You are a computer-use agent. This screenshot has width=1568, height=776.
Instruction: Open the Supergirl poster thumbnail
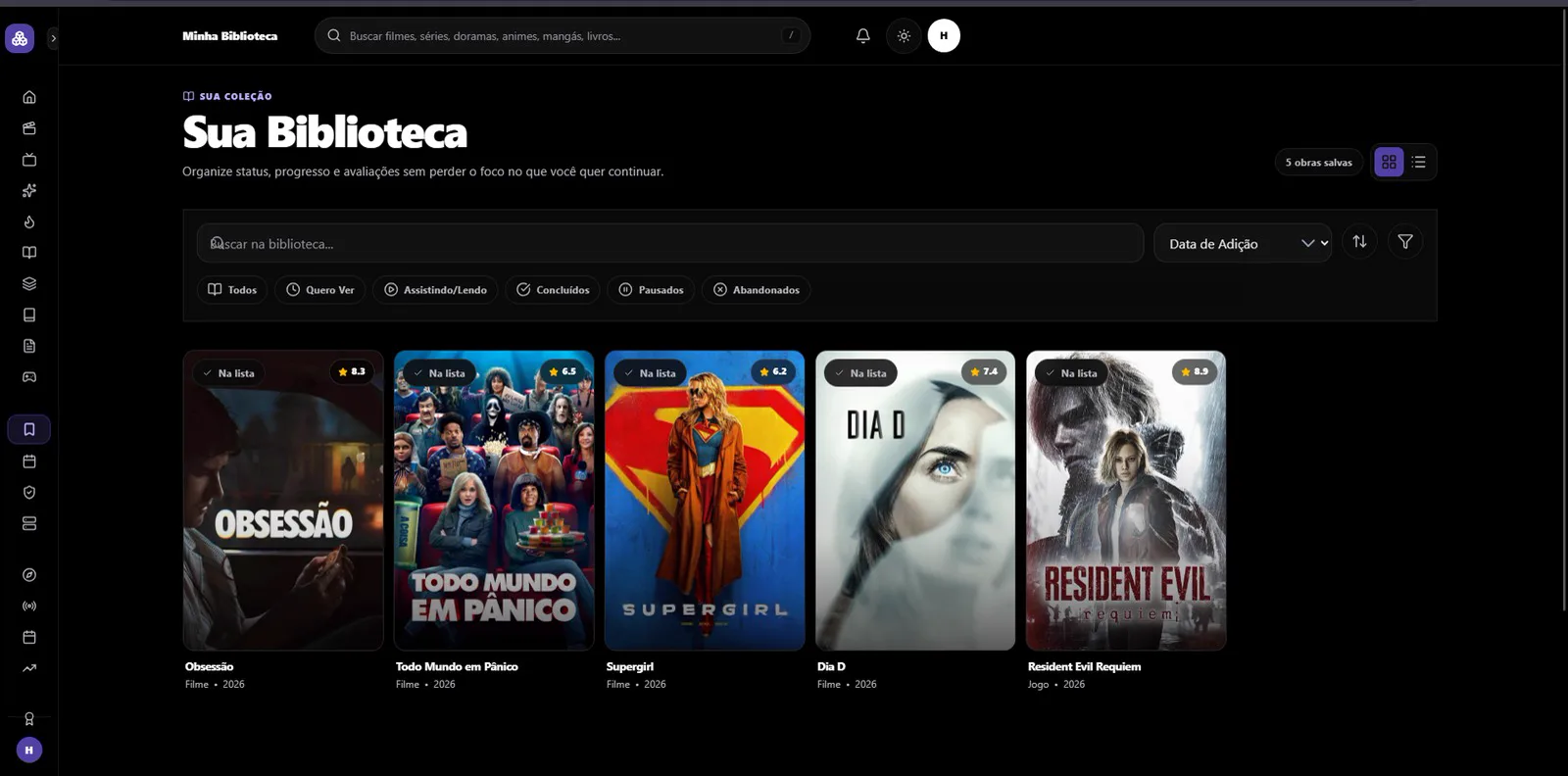[705, 501]
